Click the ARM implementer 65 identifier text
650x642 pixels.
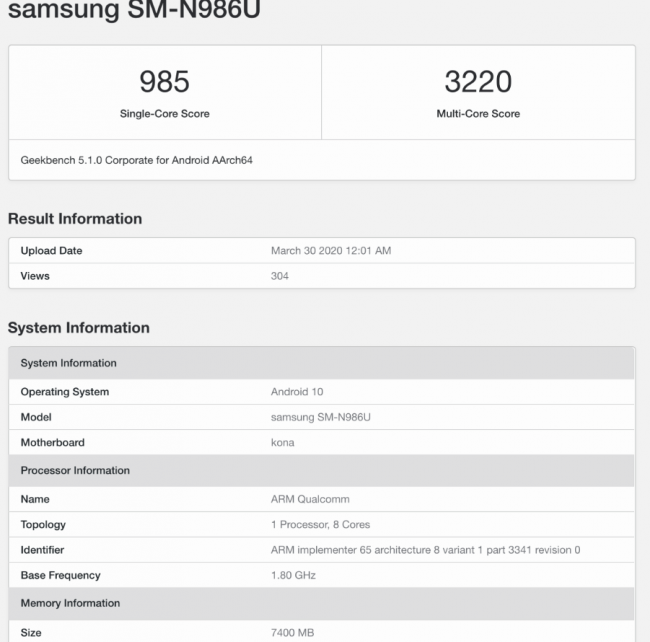[425, 550]
